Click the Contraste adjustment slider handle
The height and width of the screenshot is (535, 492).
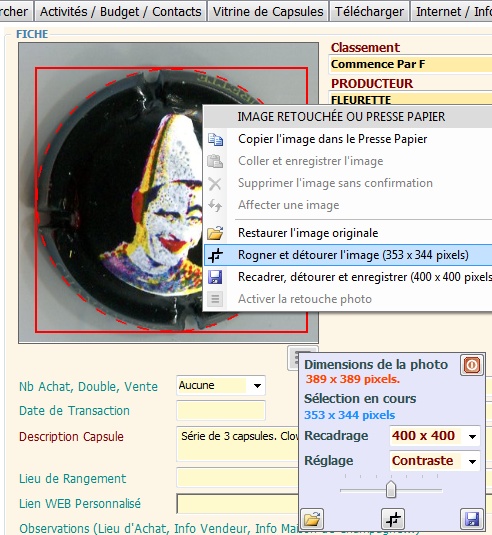391,489
